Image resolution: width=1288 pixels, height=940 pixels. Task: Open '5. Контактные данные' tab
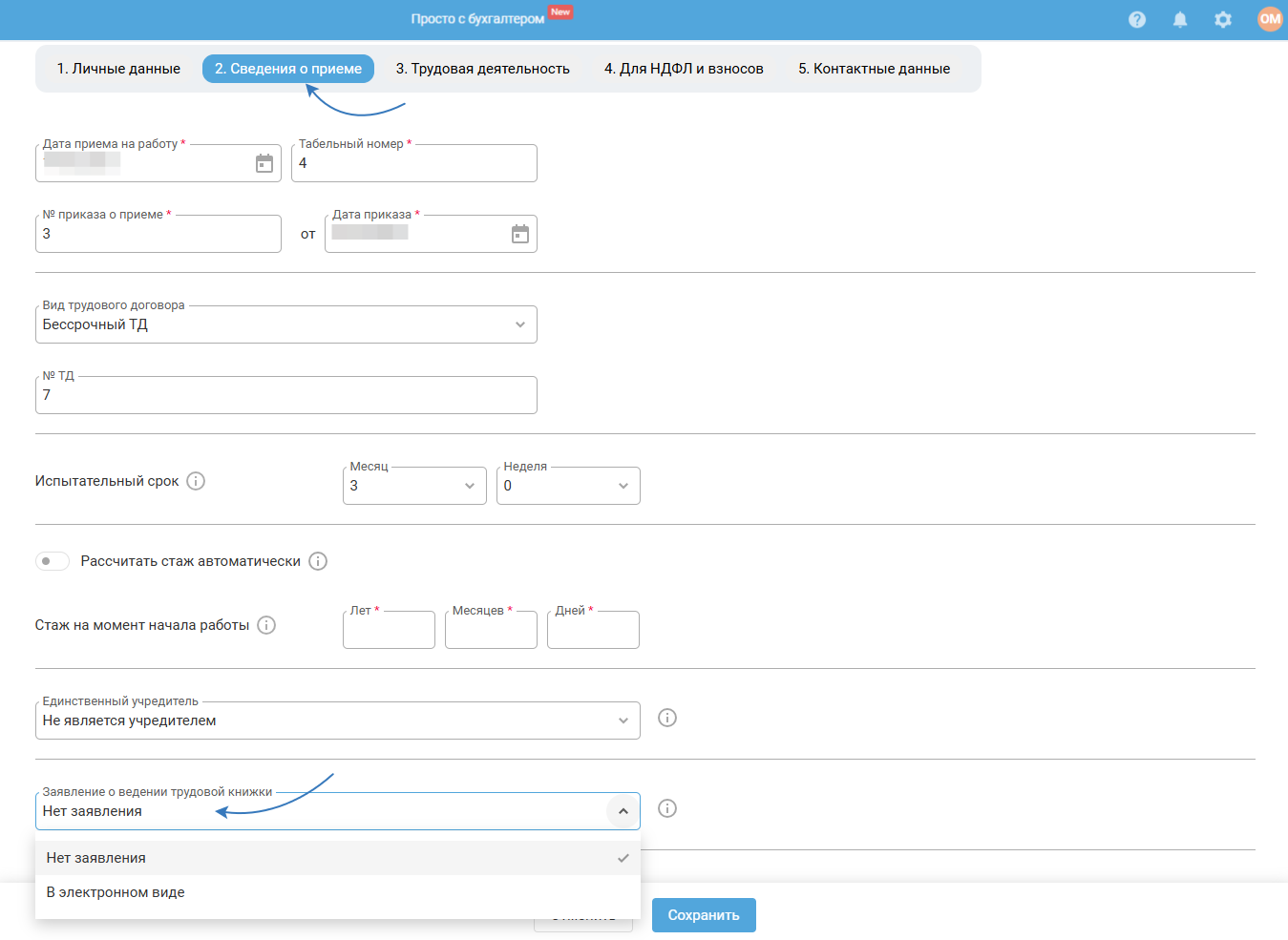875,69
